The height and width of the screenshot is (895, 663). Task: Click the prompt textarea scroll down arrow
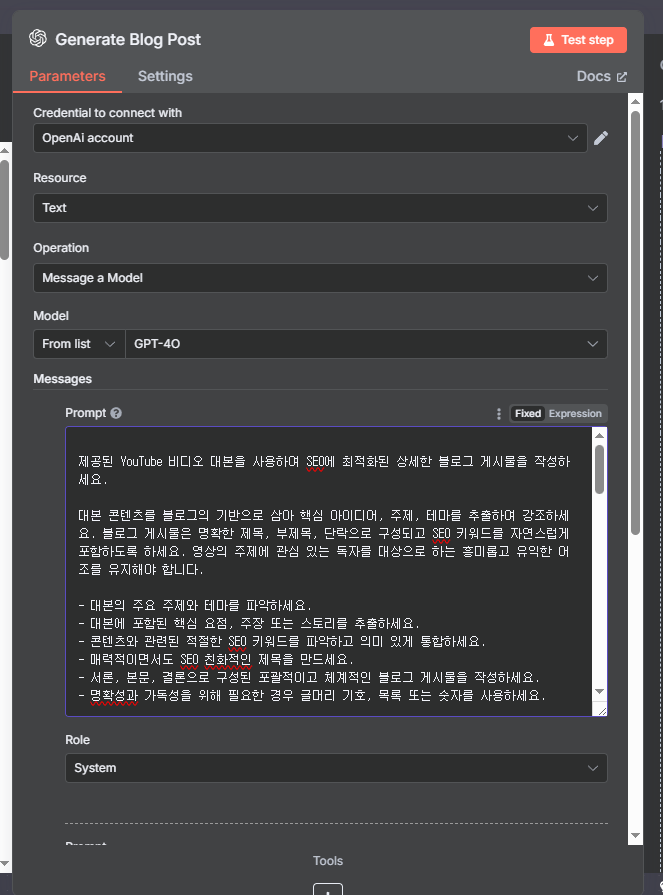click(x=599, y=691)
